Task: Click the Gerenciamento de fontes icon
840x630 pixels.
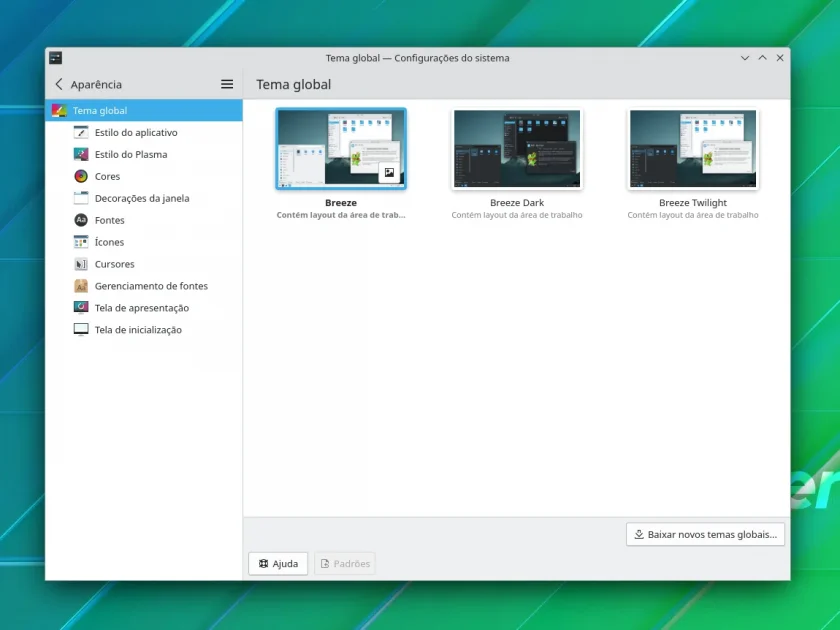Action: point(81,286)
